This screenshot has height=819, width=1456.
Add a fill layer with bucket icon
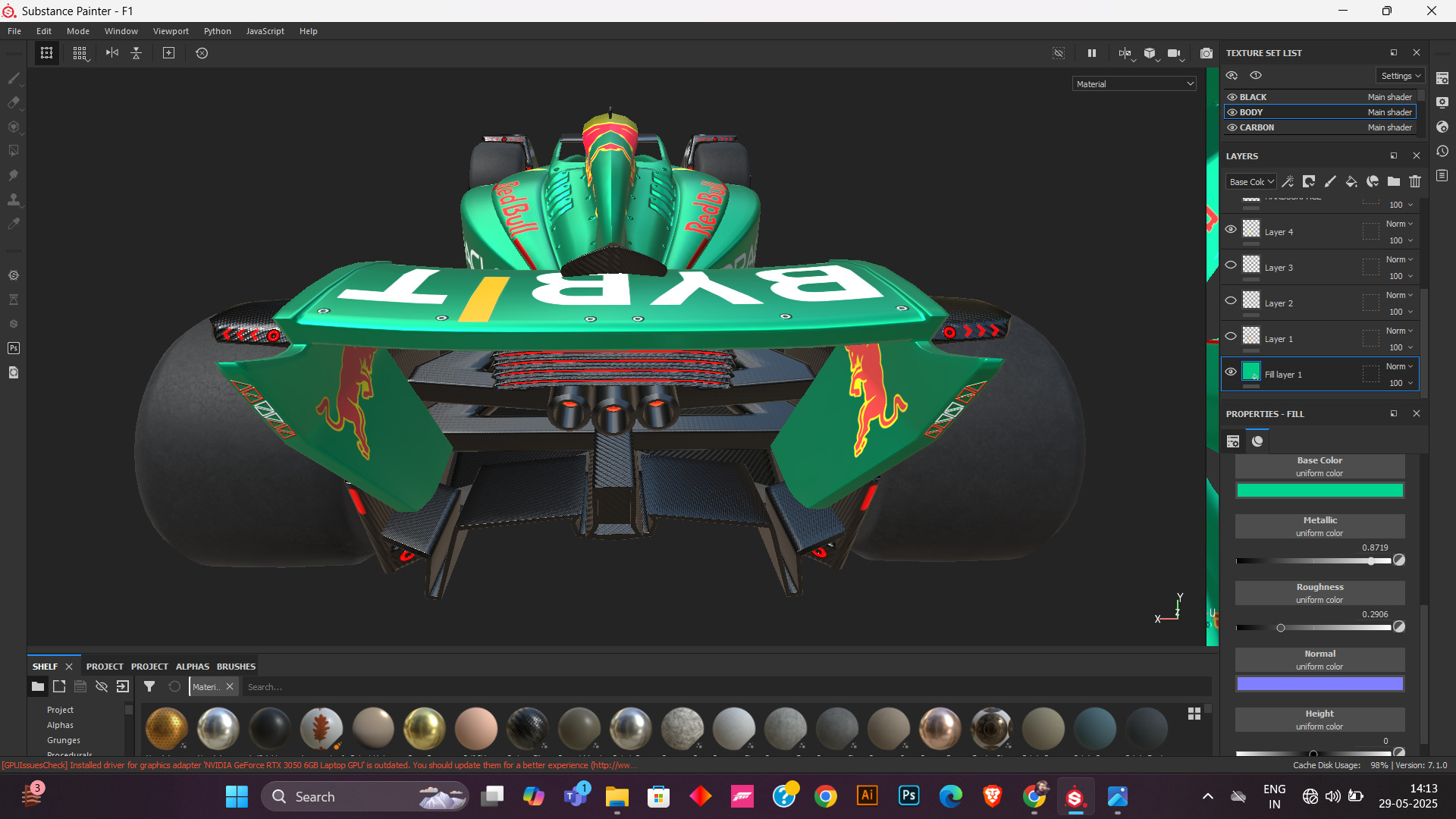1351,181
